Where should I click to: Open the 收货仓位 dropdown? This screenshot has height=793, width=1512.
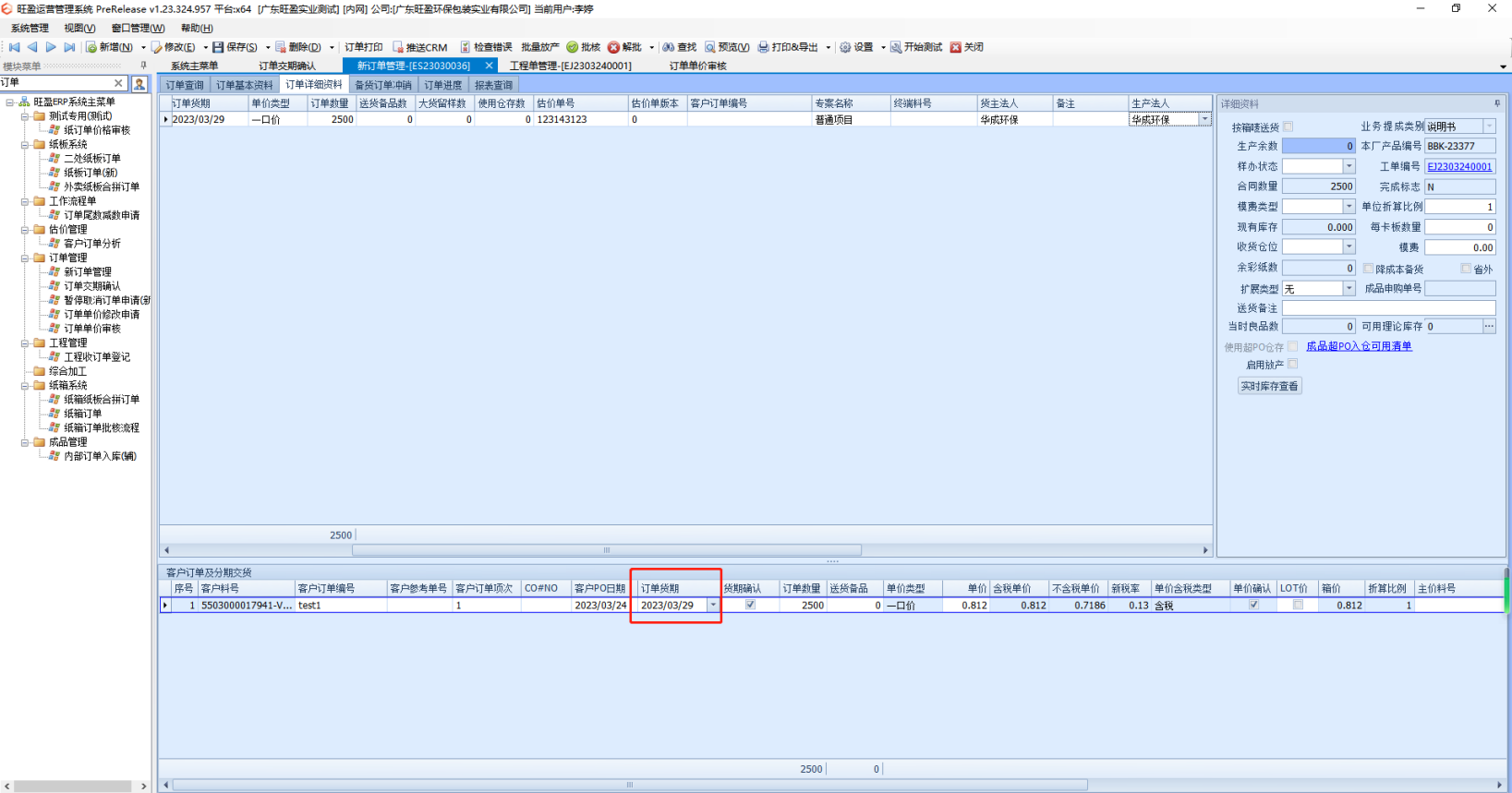1349,246
